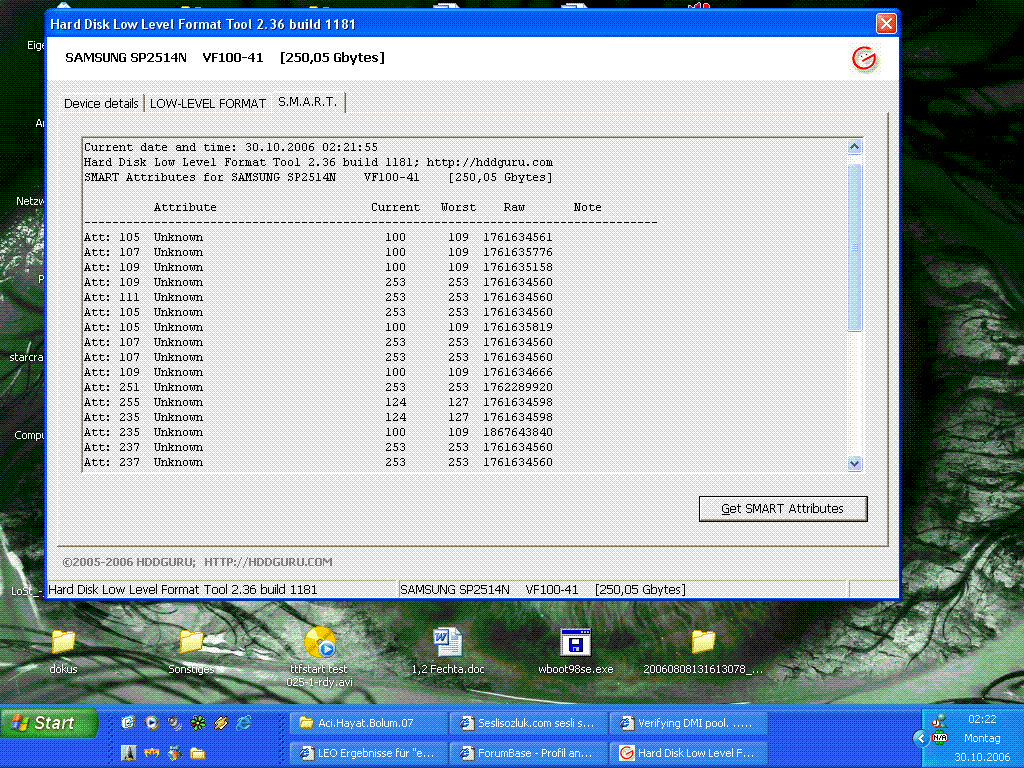Image resolution: width=1024 pixels, height=768 pixels.
Task: Click the SMART list scroll down arrow
Action: pyautogui.click(x=854, y=464)
